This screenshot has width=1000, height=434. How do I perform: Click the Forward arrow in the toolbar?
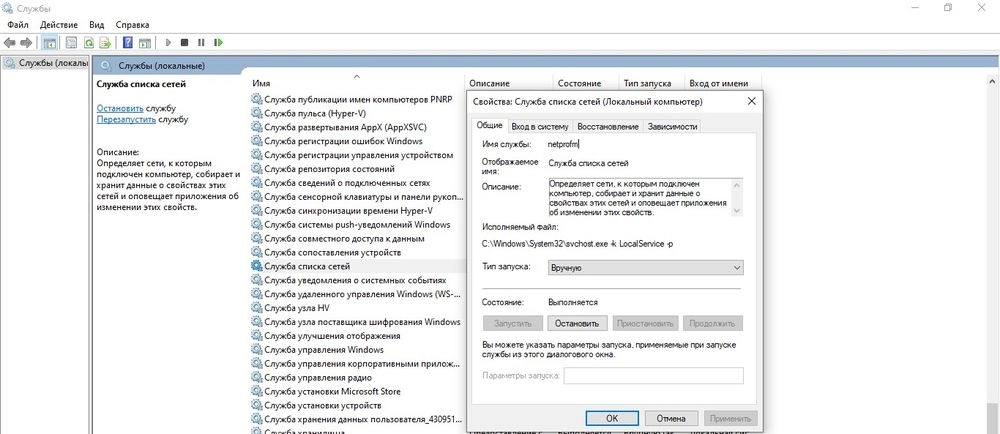[25, 43]
